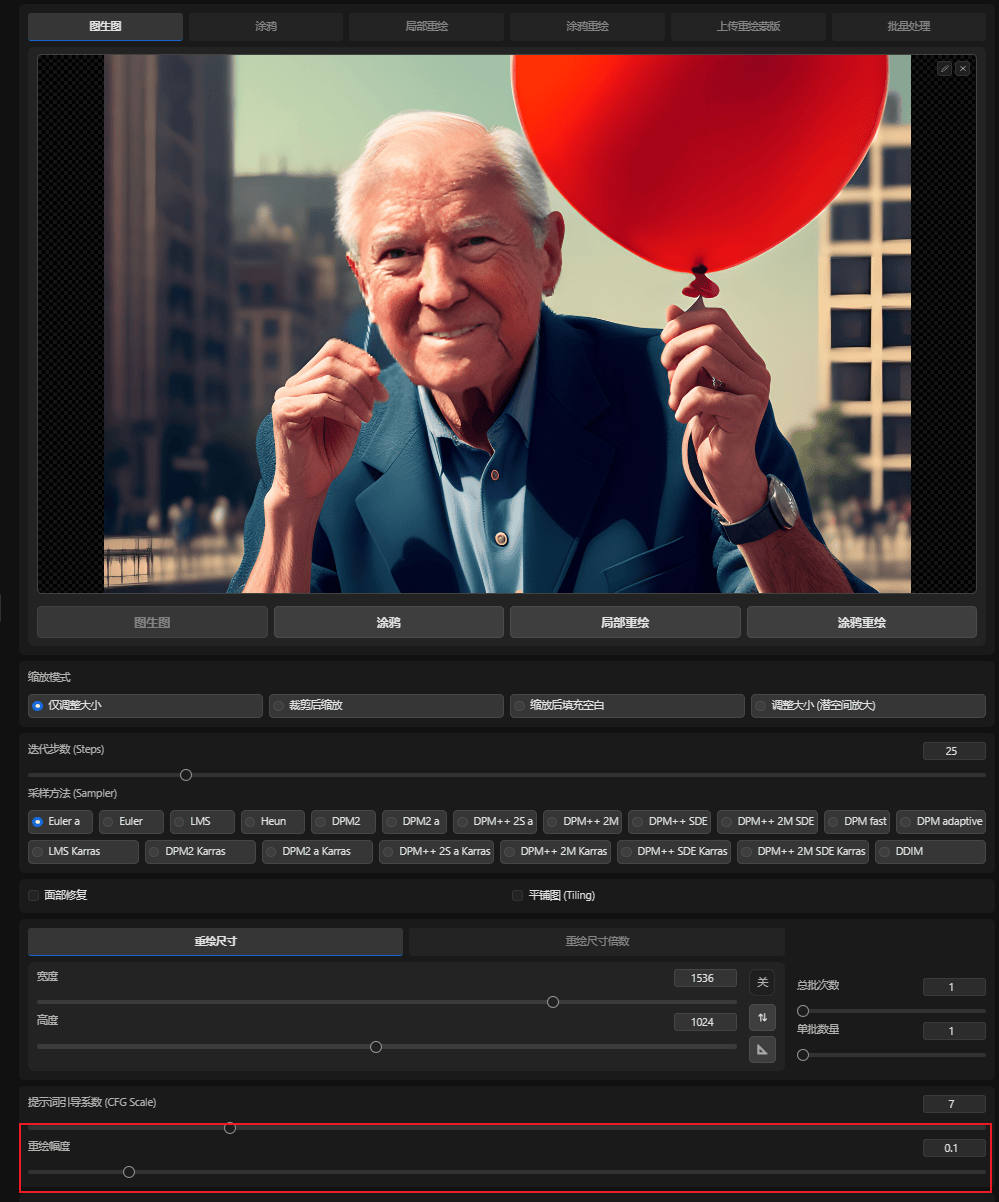Click the CFG Scale value field

pyautogui.click(x=954, y=1104)
